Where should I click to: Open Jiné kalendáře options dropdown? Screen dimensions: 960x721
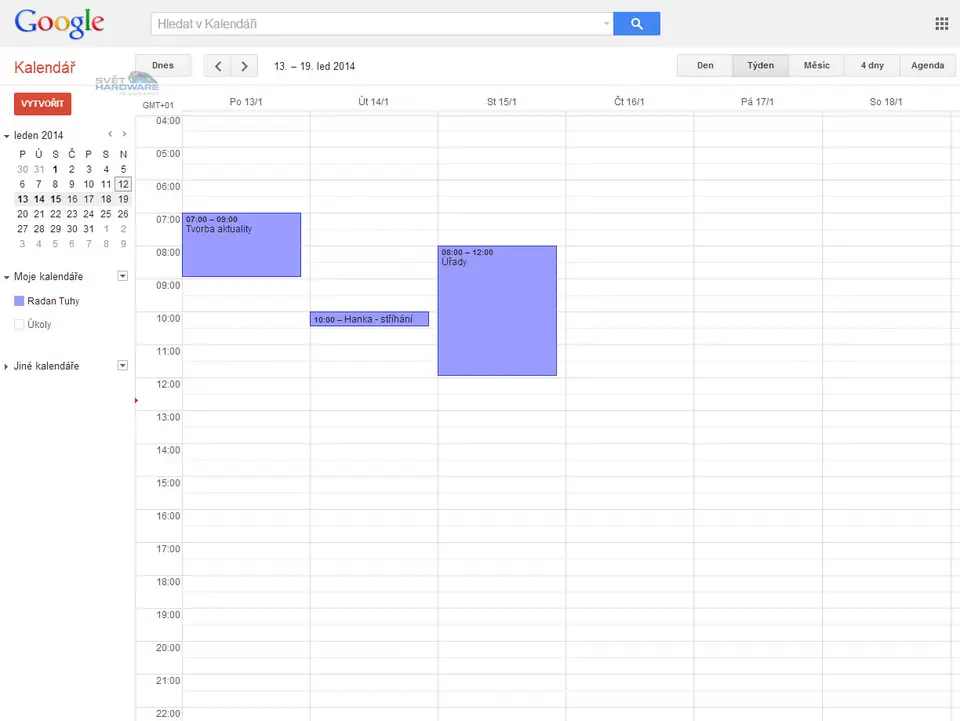coord(123,366)
